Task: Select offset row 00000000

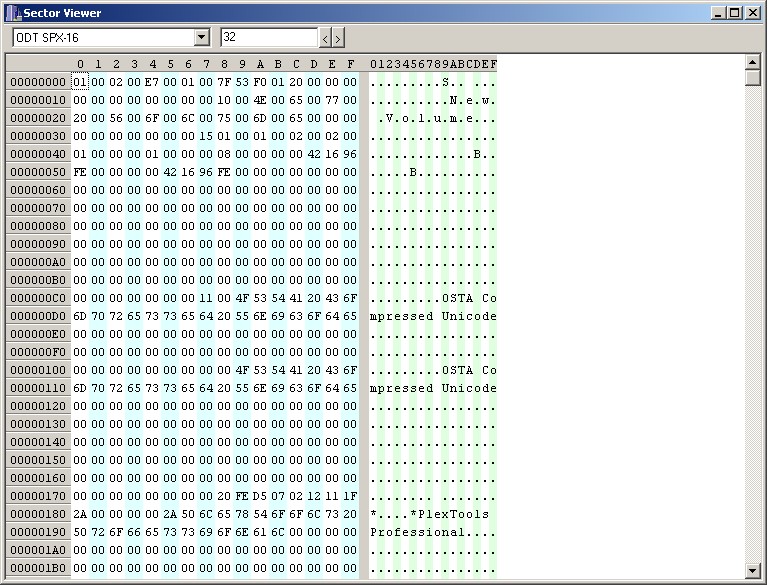Action: (x=38, y=82)
